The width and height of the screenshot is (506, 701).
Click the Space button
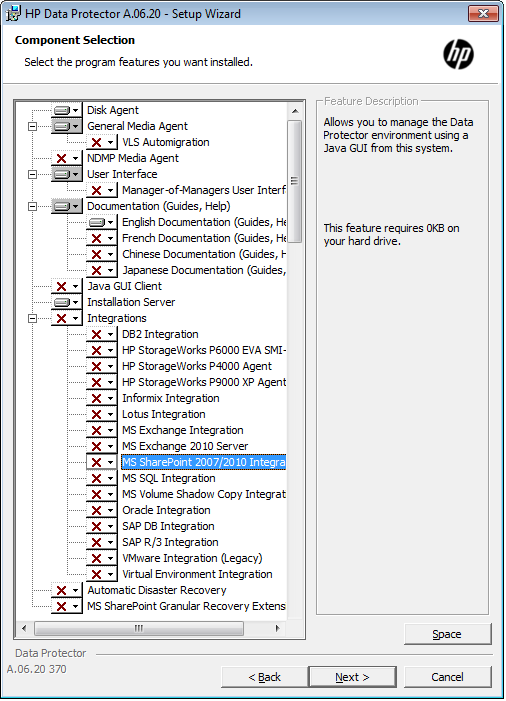(447, 634)
